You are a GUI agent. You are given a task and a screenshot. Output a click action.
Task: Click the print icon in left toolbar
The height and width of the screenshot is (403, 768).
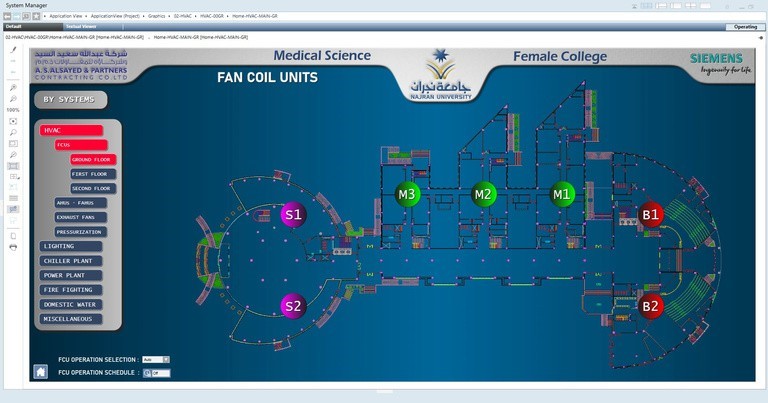pyautogui.click(x=13, y=246)
